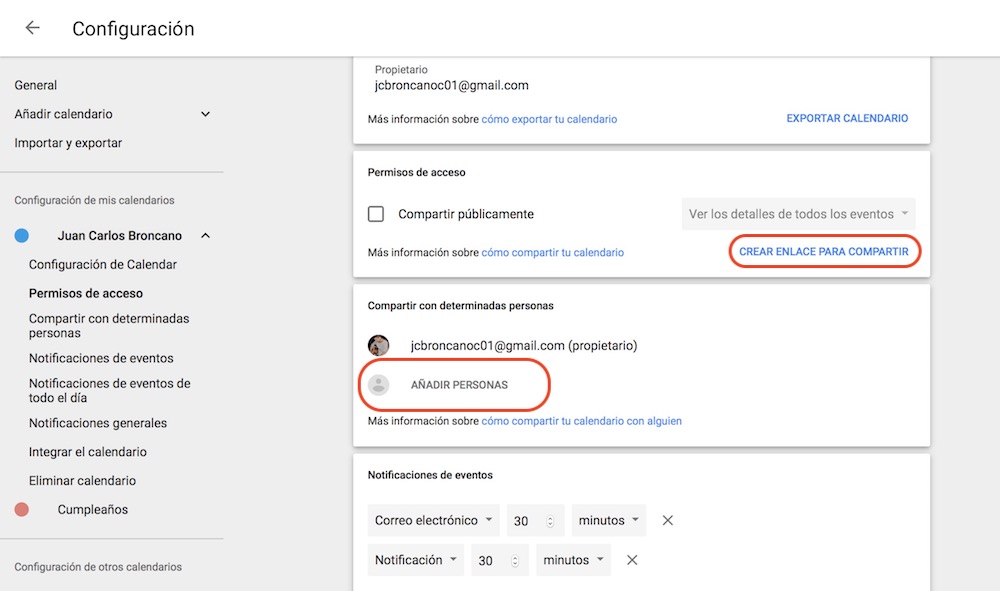Open Ver los detalles de todos los eventos dropdown

coord(798,214)
